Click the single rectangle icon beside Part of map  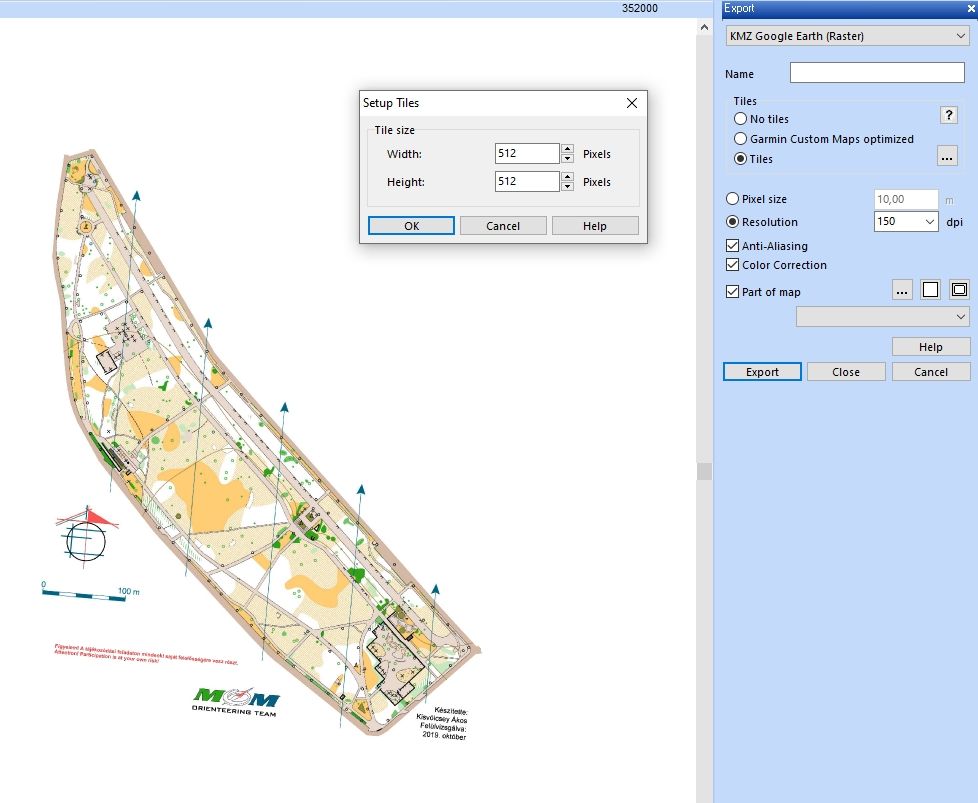[x=930, y=290]
